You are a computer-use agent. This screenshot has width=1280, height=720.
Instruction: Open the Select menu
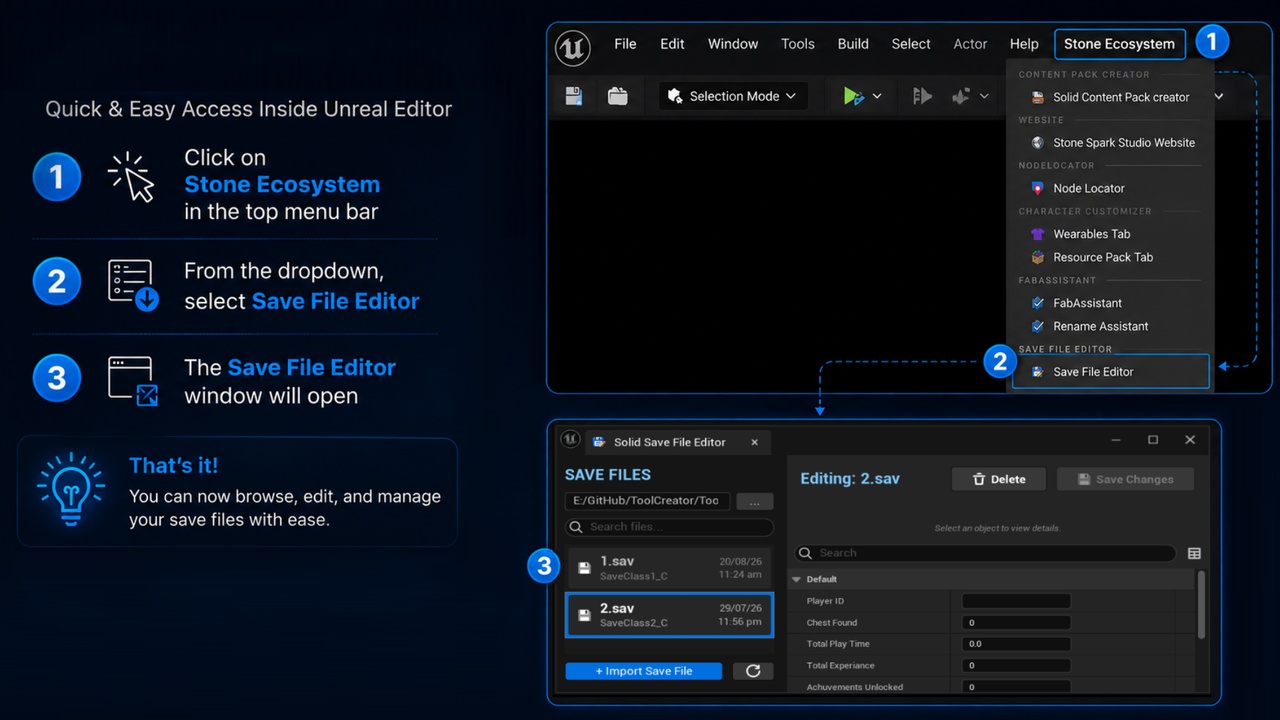tap(911, 44)
